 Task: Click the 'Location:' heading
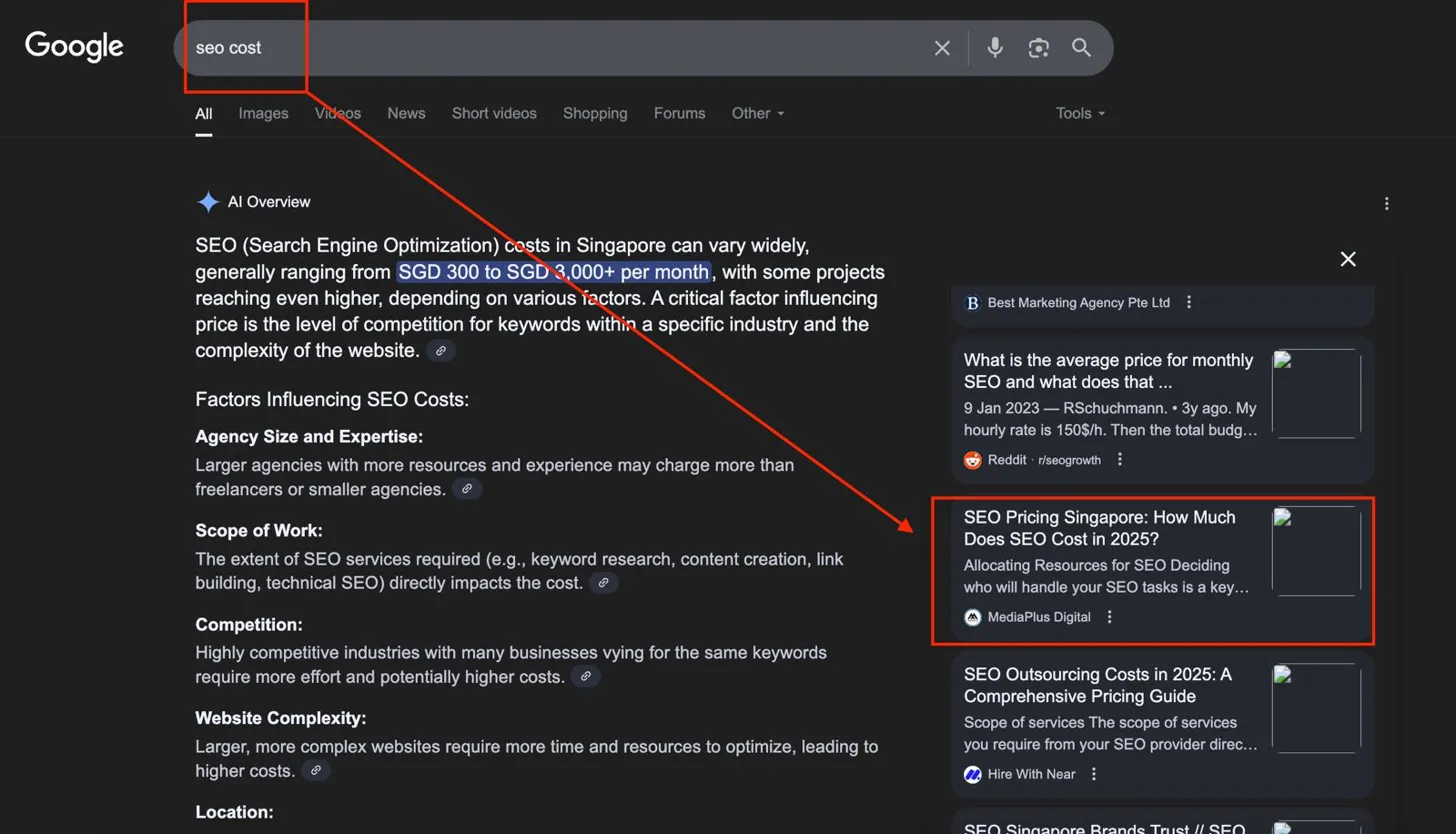(x=234, y=812)
